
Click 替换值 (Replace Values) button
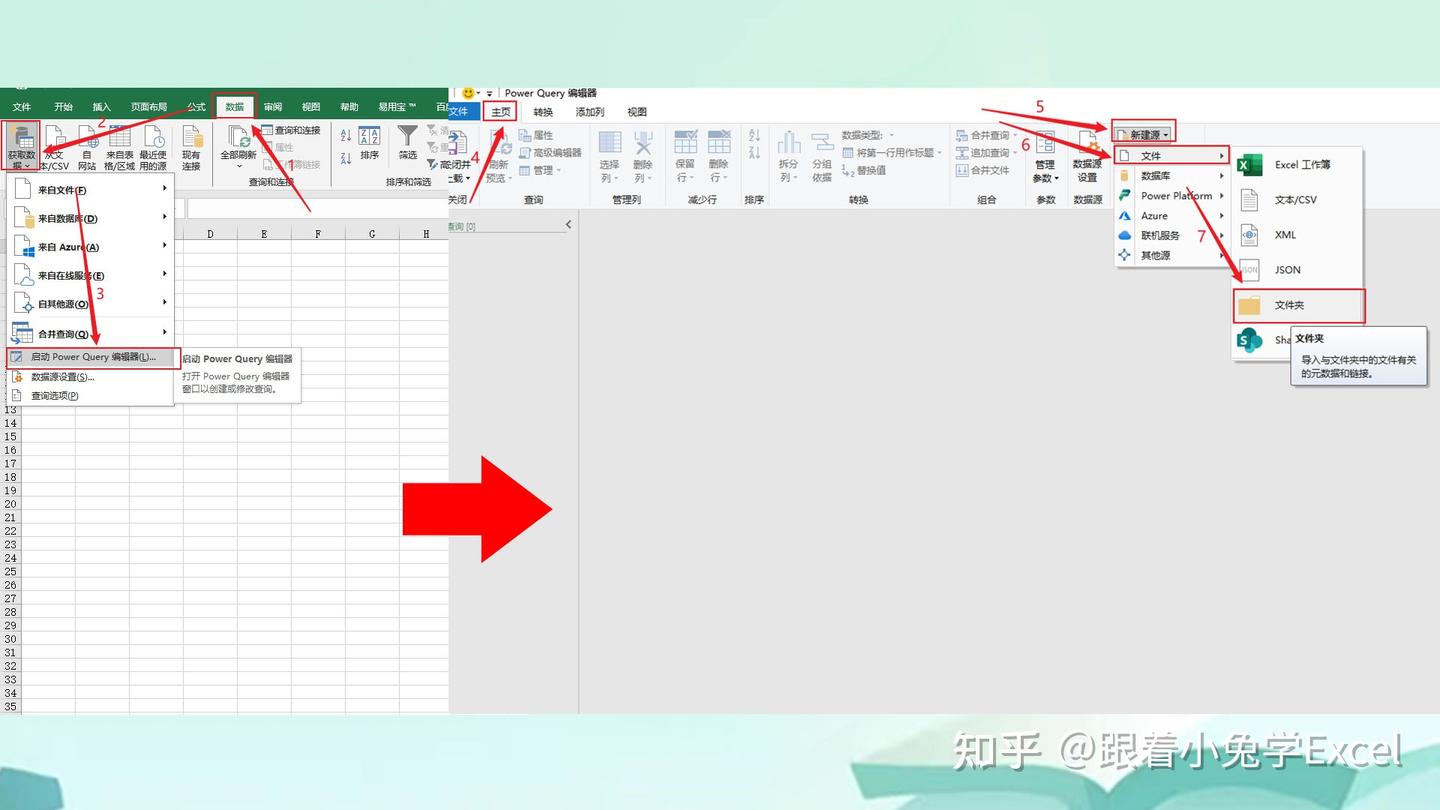(x=864, y=171)
